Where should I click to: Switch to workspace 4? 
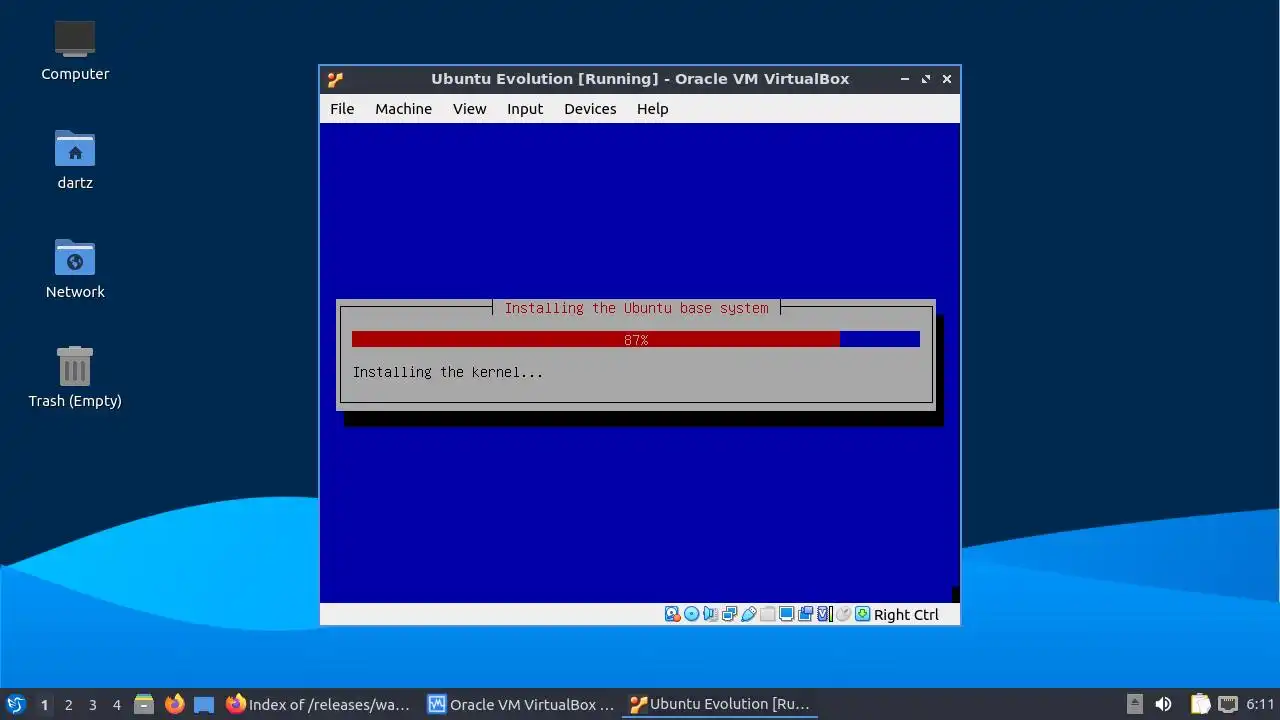point(116,704)
